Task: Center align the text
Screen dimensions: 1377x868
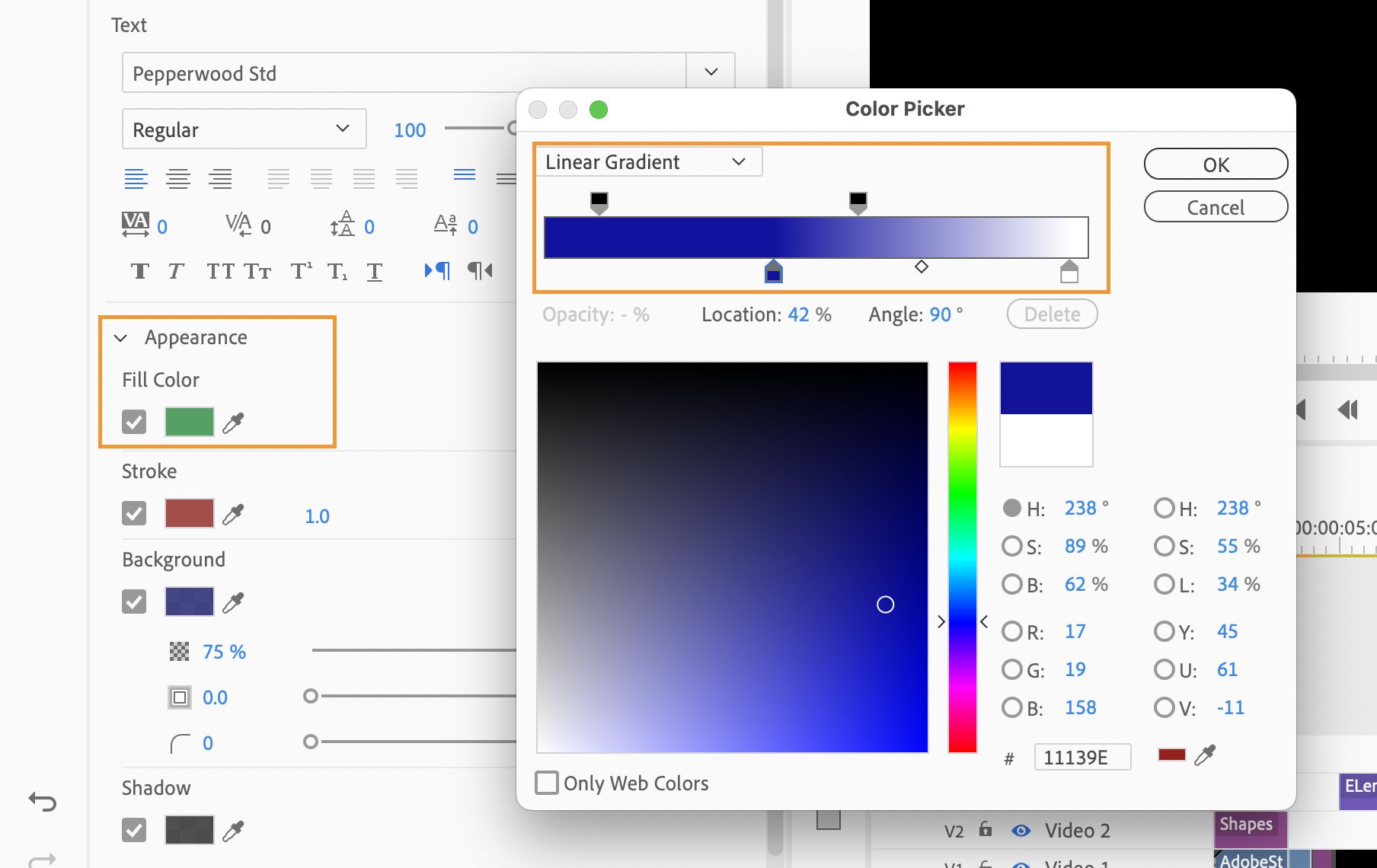Action: pos(179,178)
